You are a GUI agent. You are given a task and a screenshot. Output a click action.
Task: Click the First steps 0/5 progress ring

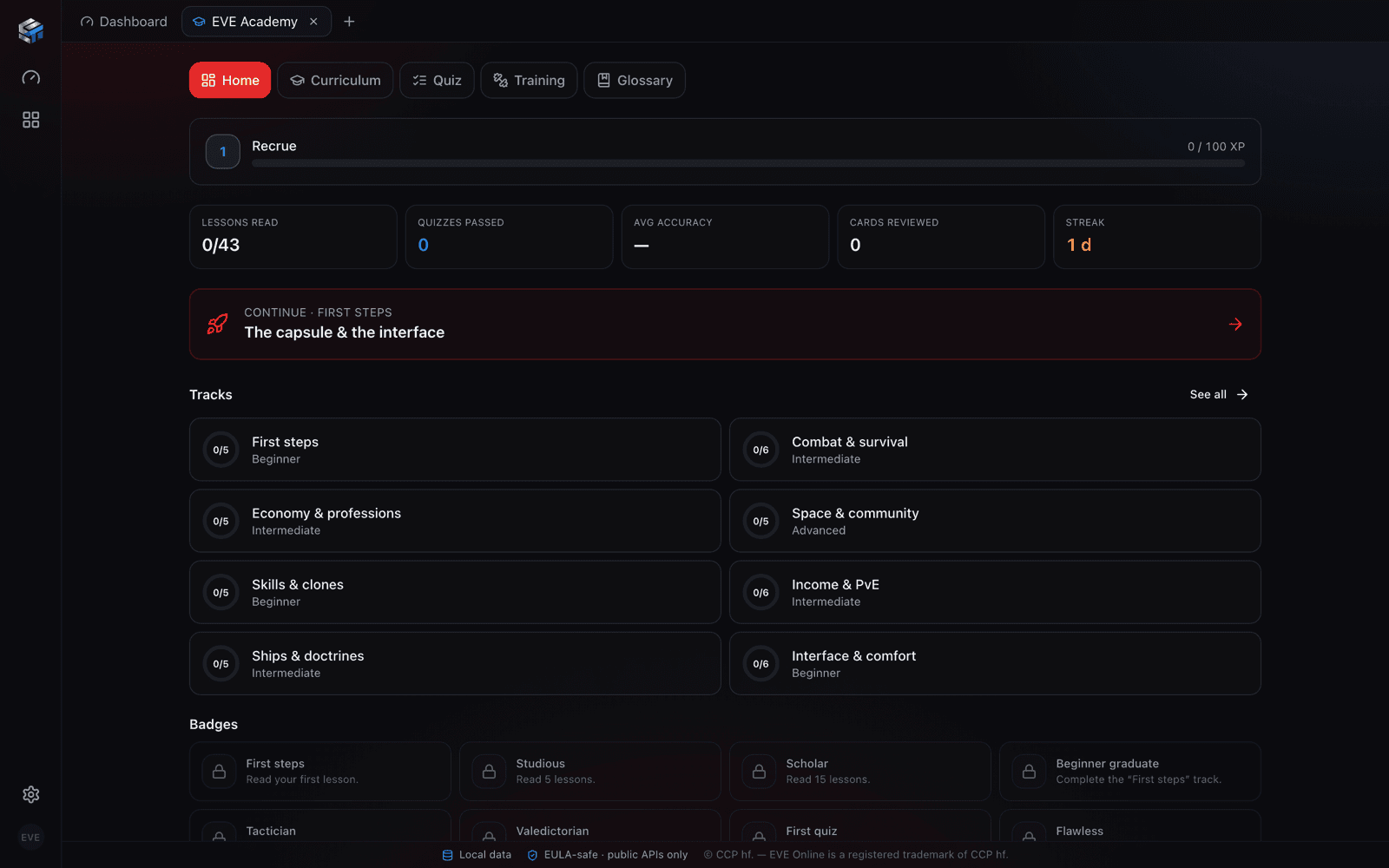tap(221, 450)
